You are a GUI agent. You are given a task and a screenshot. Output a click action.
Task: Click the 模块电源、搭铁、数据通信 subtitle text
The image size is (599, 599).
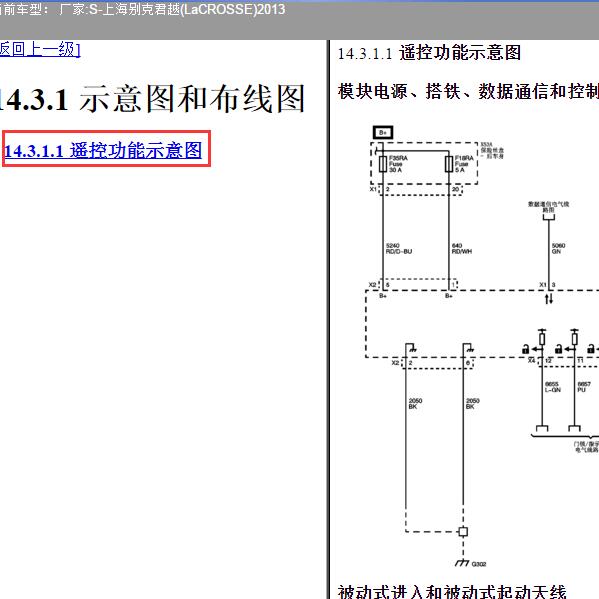coord(468,92)
